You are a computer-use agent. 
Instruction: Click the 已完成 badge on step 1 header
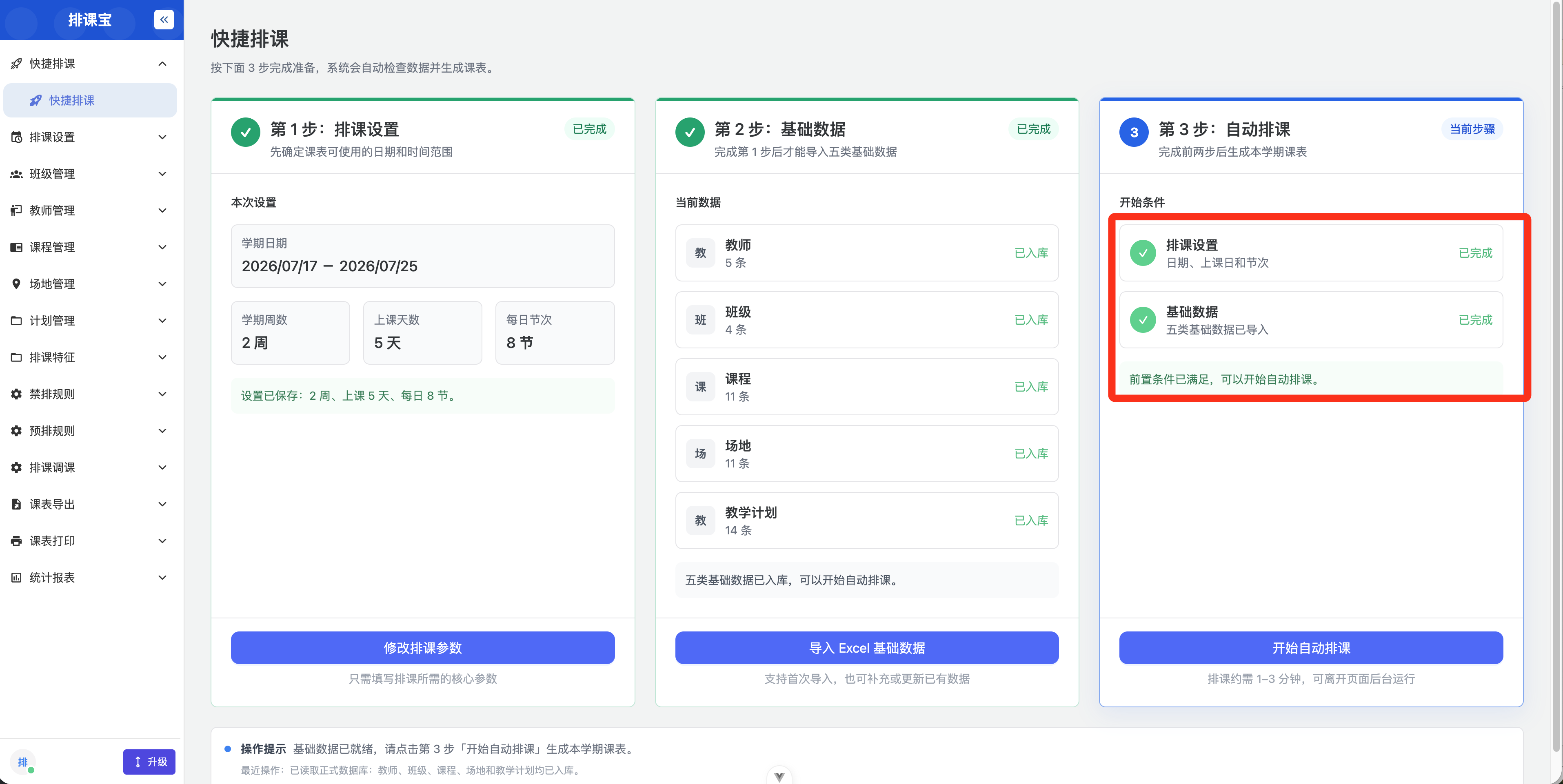pyautogui.click(x=590, y=129)
